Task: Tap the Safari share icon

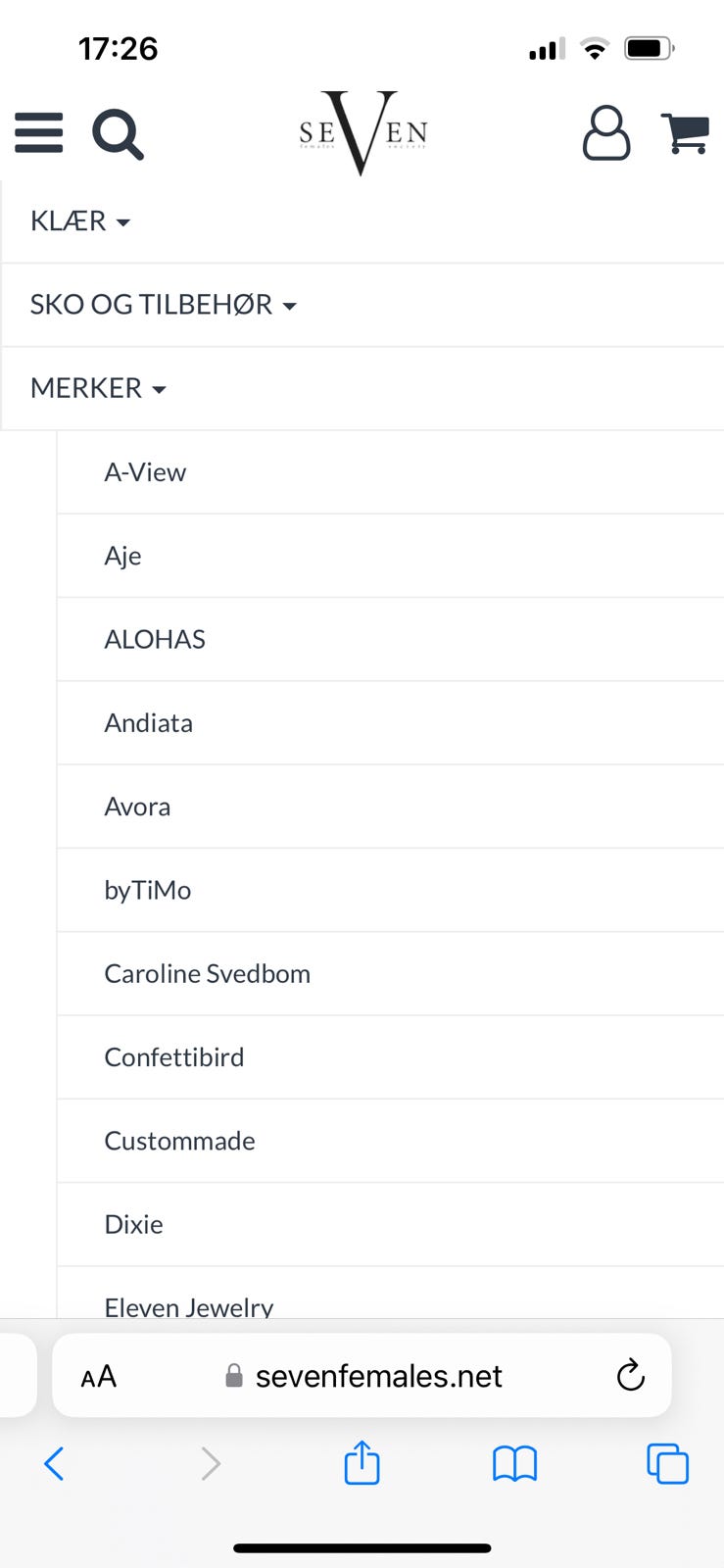Action: [x=362, y=1463]
